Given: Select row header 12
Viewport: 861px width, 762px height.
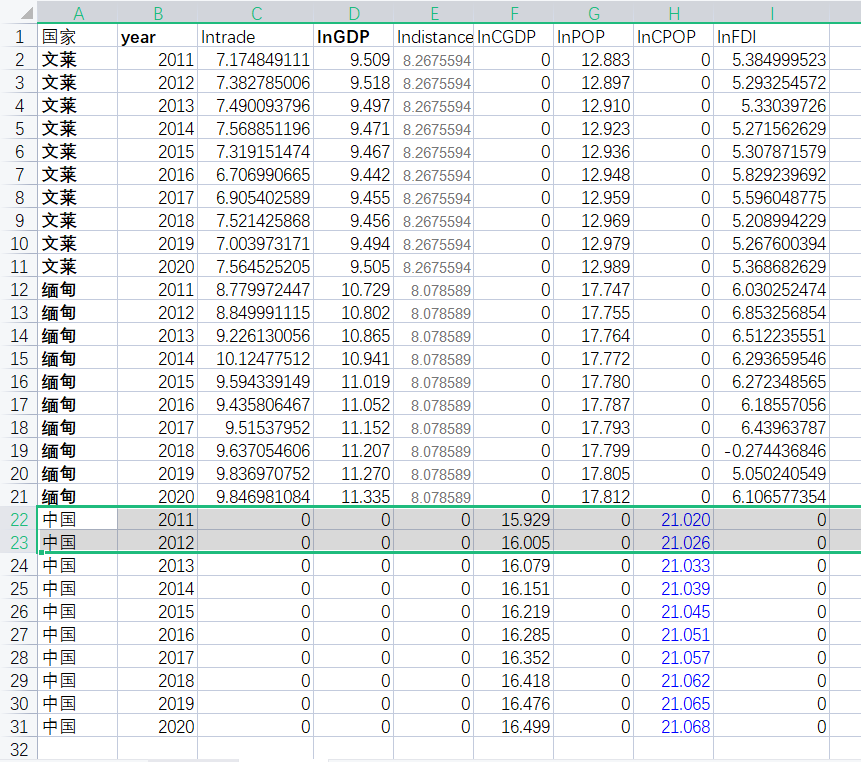Looking at the screenshot, I should [x=19, y=289].
